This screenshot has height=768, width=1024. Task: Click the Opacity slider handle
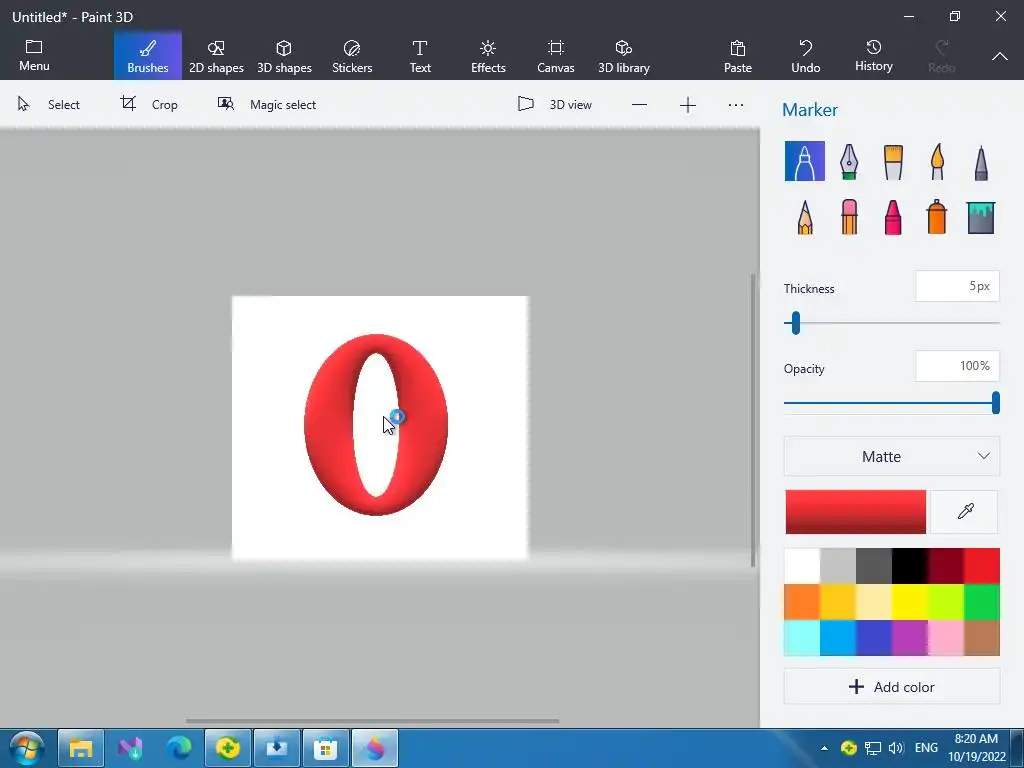995,403
